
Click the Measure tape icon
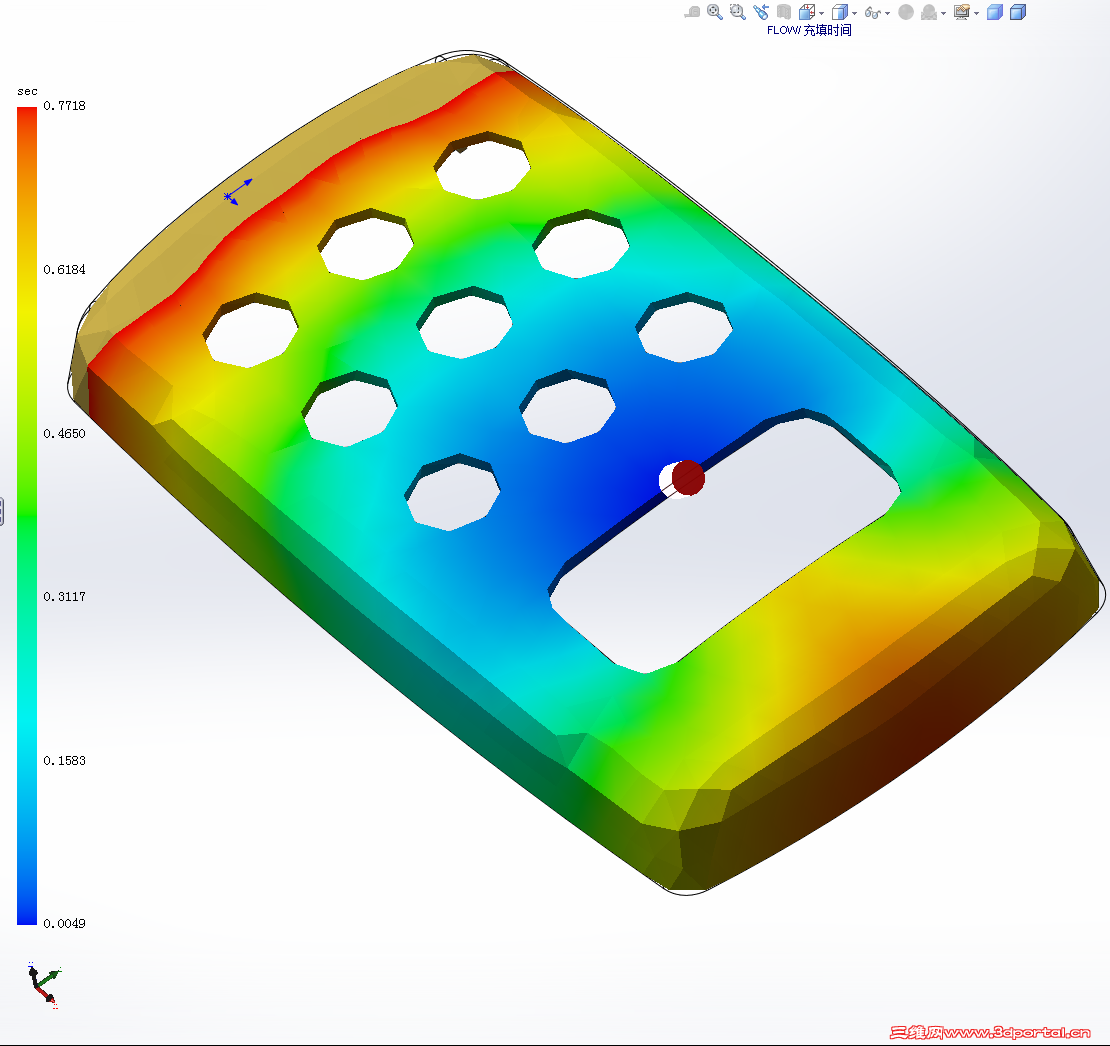pyautogui.click(x=692, y=12)
